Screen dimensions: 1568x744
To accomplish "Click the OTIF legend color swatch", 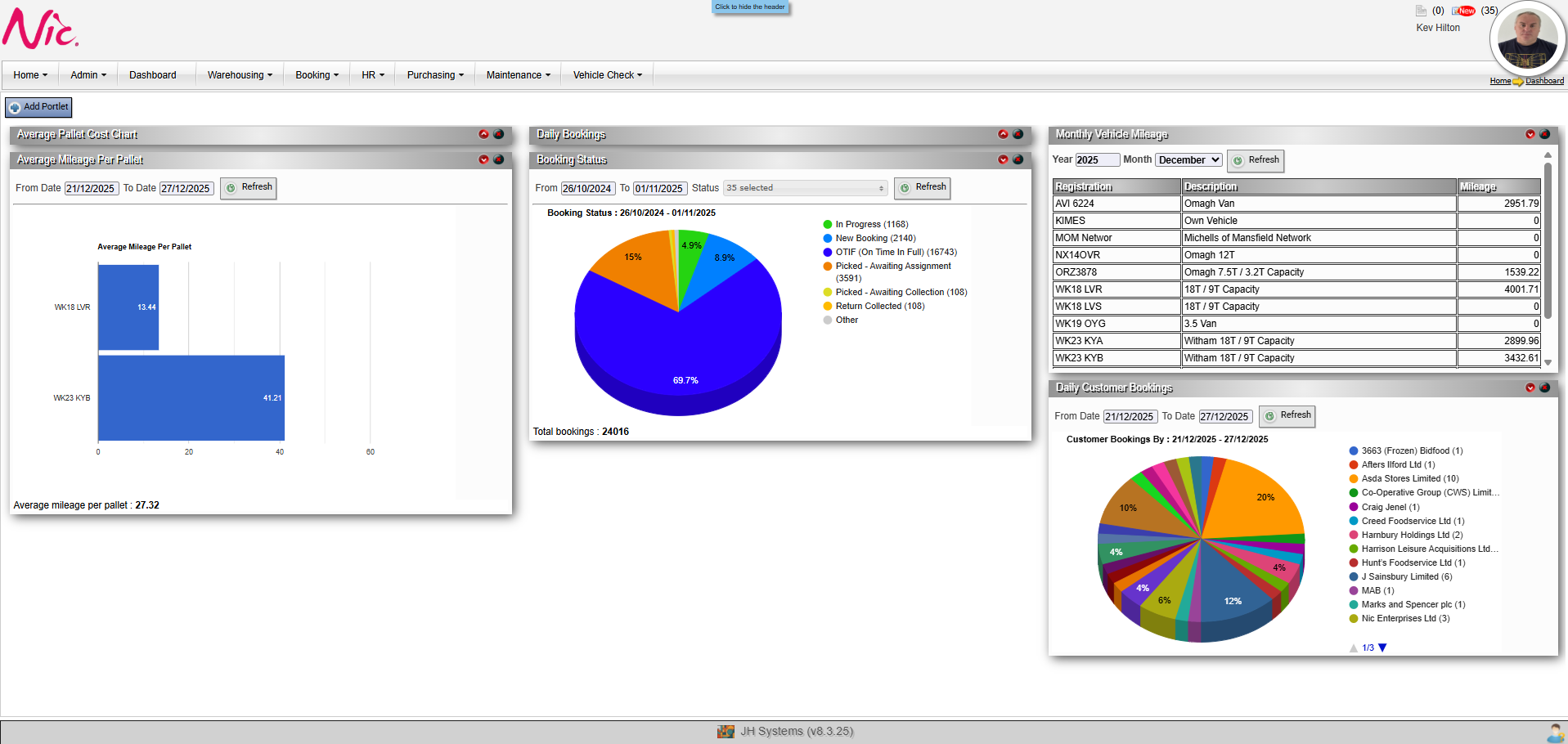I will (828, 253).
